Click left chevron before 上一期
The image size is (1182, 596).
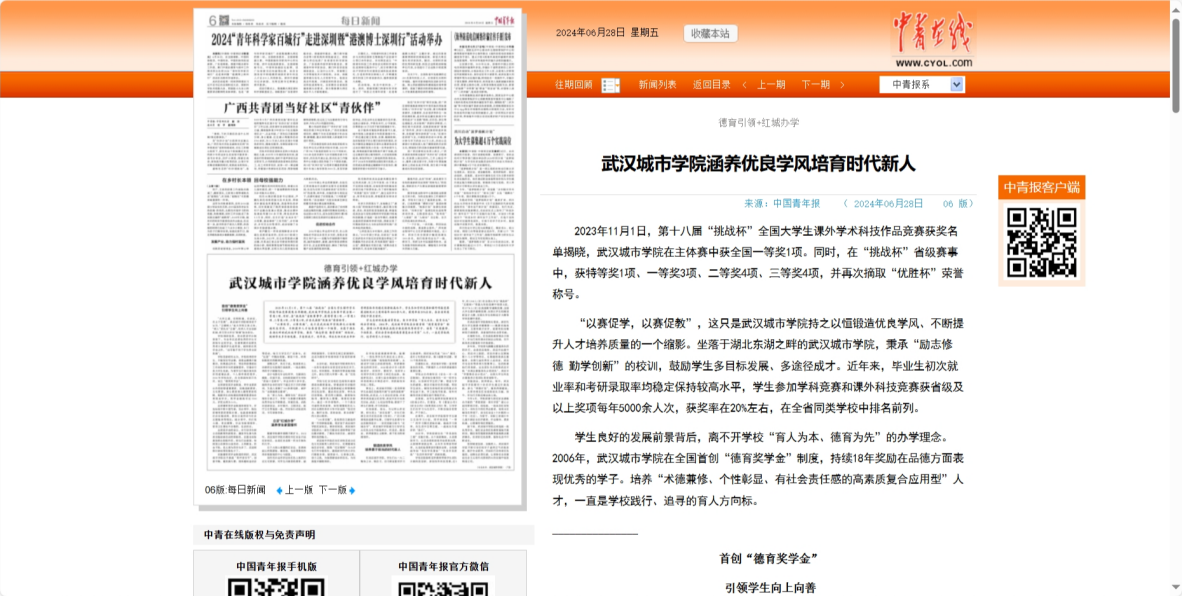[744, 85]
